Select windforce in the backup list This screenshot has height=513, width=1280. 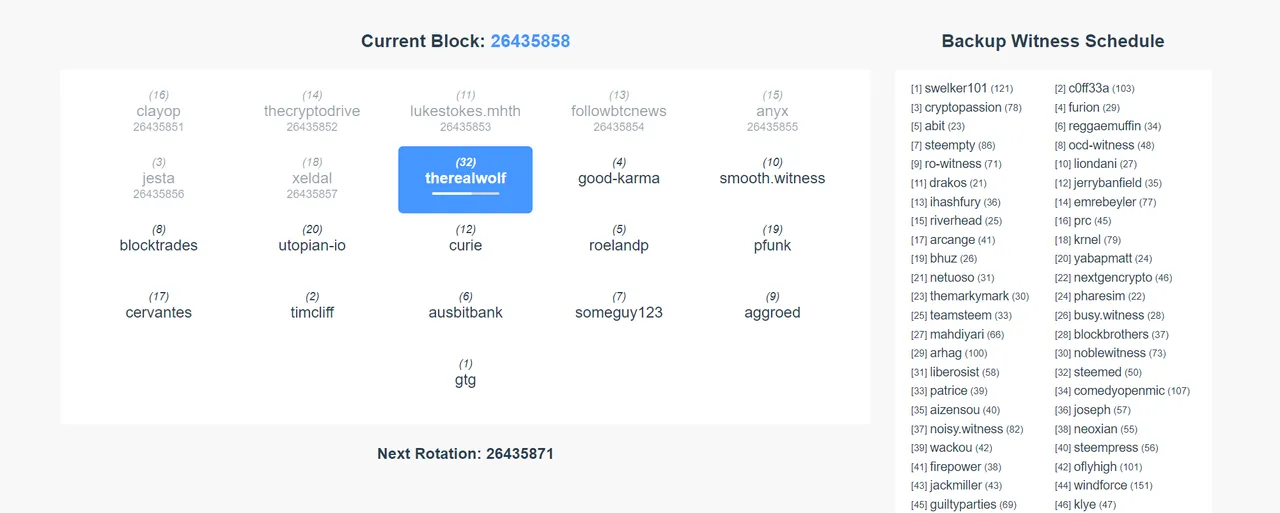1100,485
